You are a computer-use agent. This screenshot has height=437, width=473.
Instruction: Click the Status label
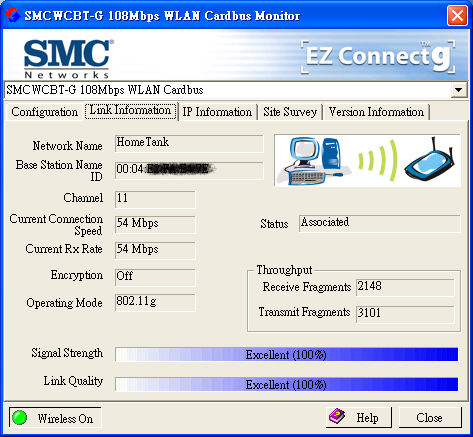274,224
